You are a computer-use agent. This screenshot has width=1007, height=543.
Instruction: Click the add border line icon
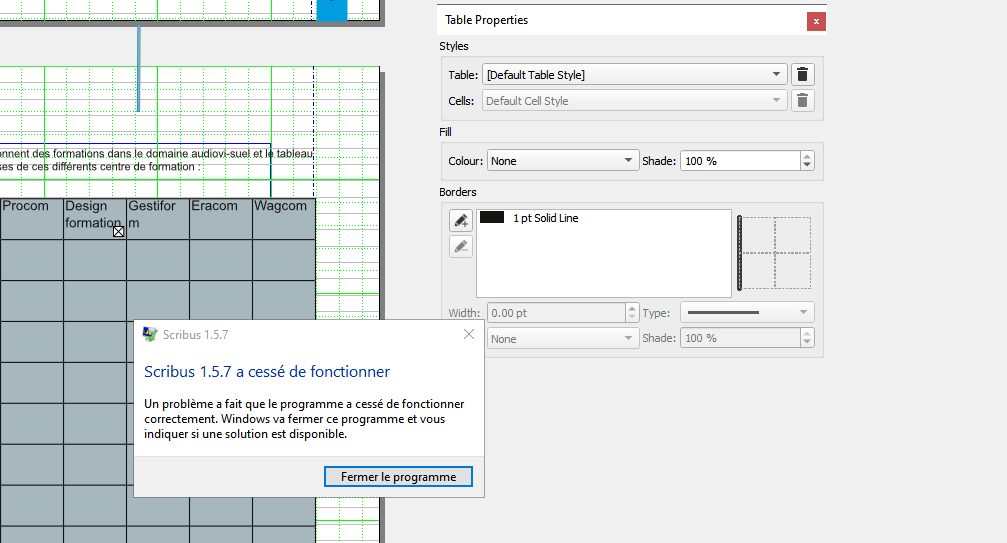461,221
